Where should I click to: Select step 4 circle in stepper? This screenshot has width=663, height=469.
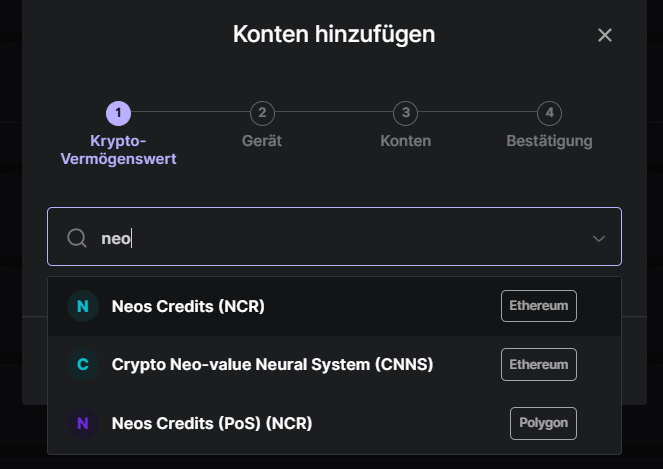point(549,113)
